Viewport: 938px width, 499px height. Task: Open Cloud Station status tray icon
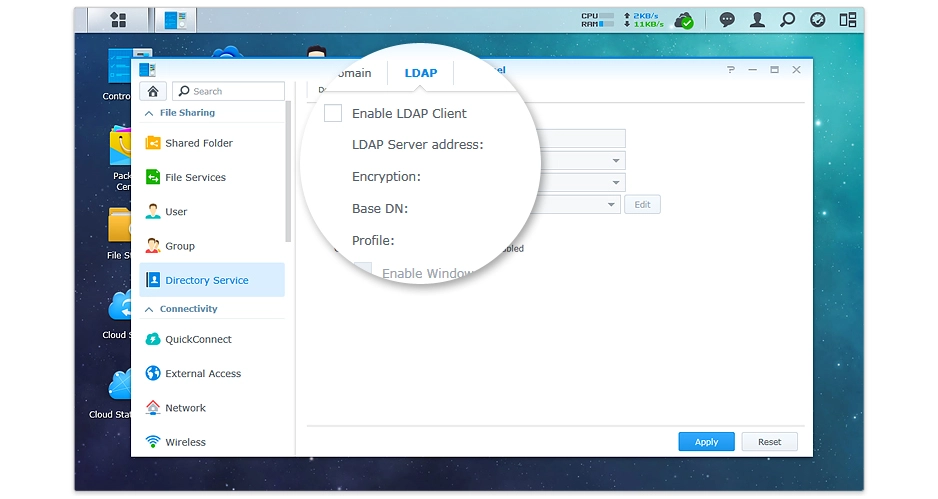[684, 21]
